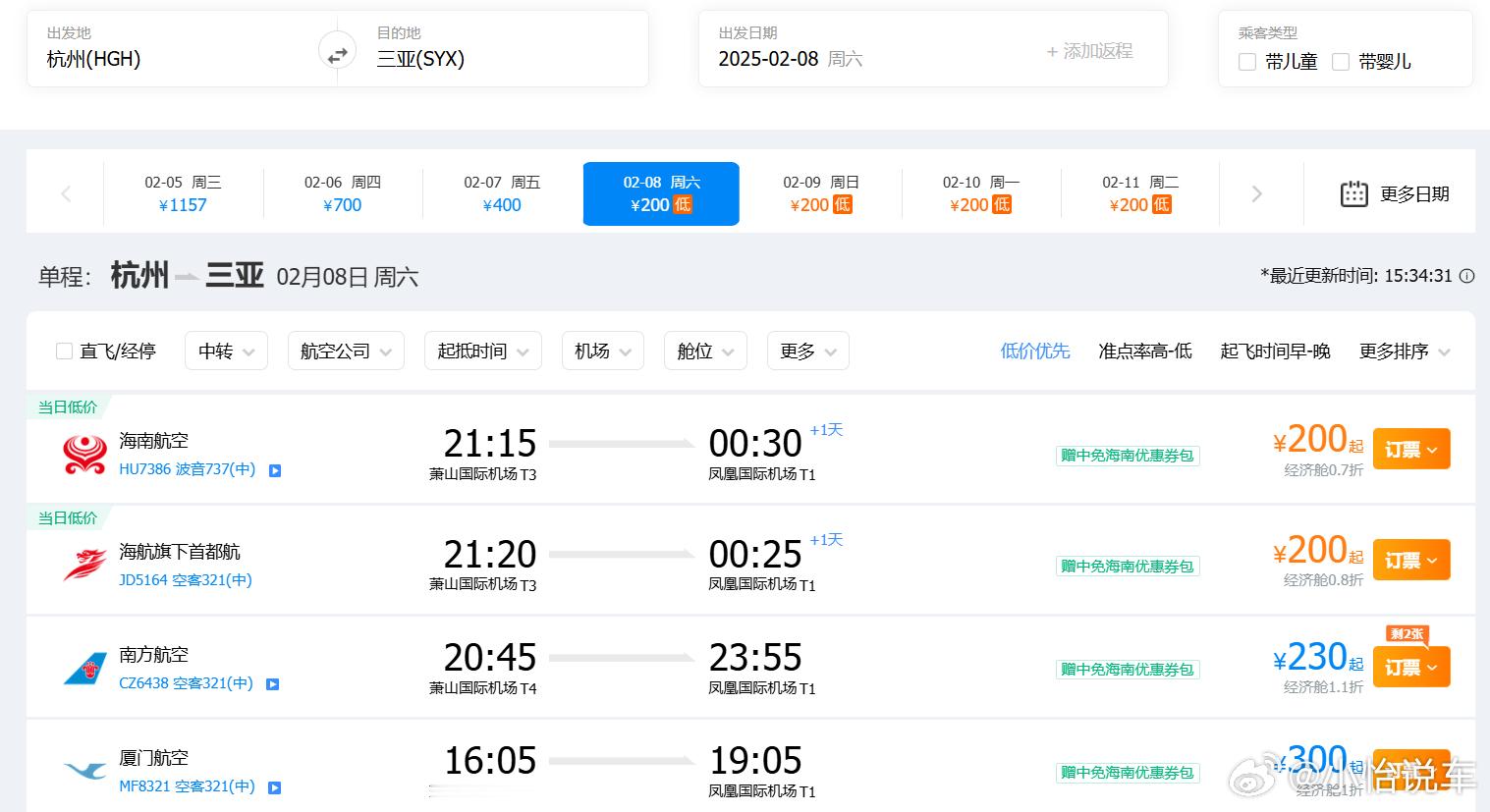Open JD5164 空客321 flight details link
The image size is (1490, 812).
[x=185, y=580]
